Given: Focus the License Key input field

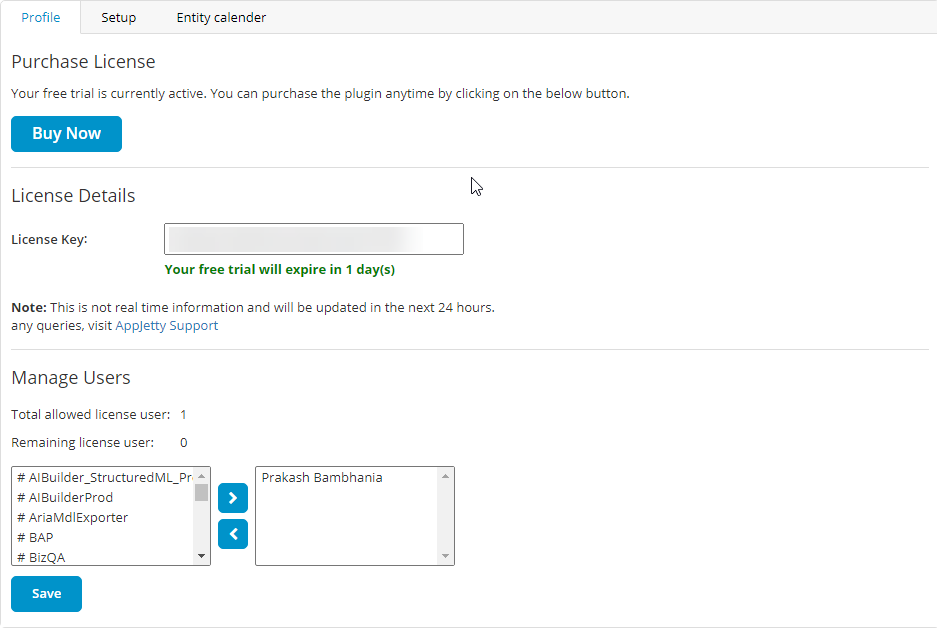Looking at the screenshot, I should coord(313,239).
